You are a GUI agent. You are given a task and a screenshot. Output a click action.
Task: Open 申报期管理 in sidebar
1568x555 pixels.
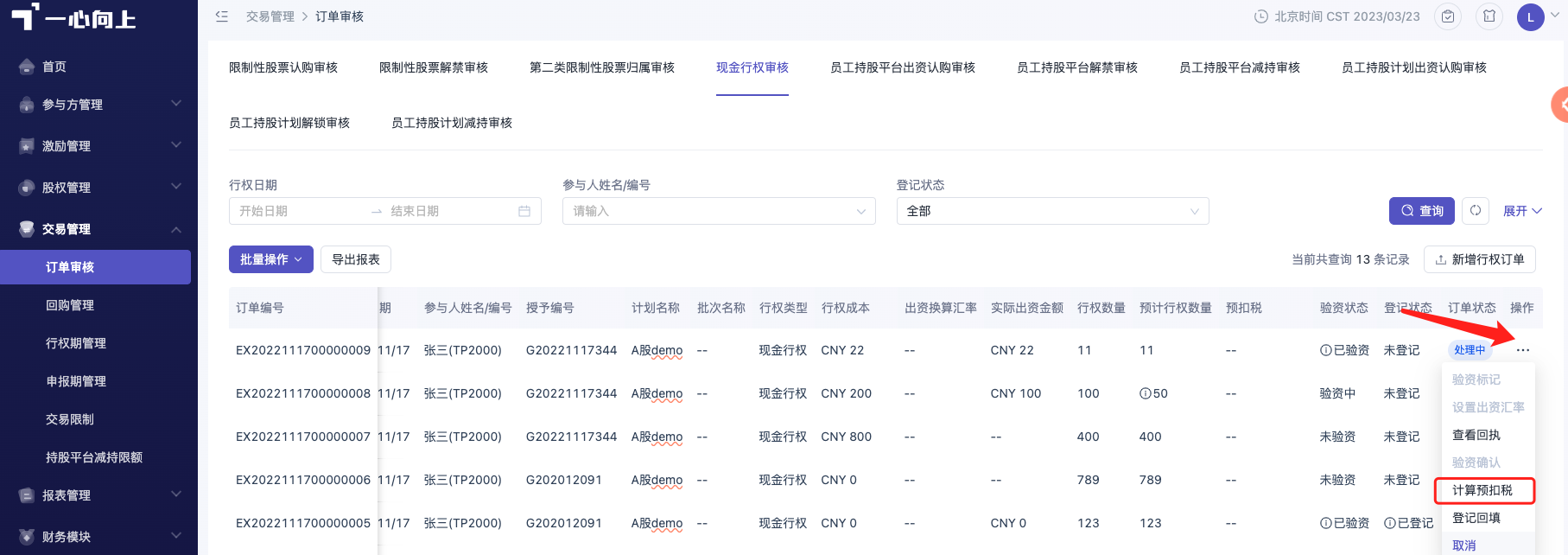(95, 381)
